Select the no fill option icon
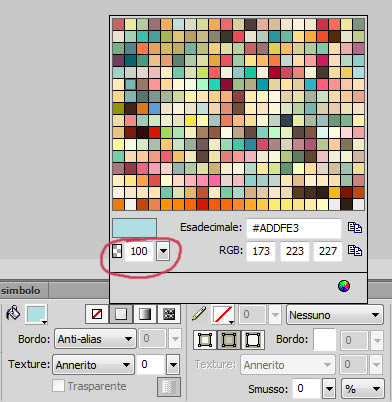Image resolution: width=392 pixels, height=402 pixels. point(97,314)
